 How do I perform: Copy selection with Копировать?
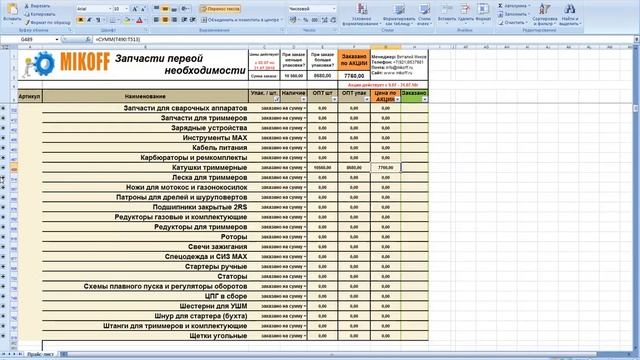(40, 14)
